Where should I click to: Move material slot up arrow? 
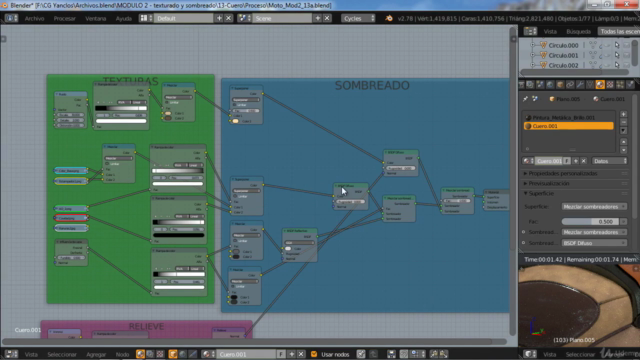[x=623, y=142]
